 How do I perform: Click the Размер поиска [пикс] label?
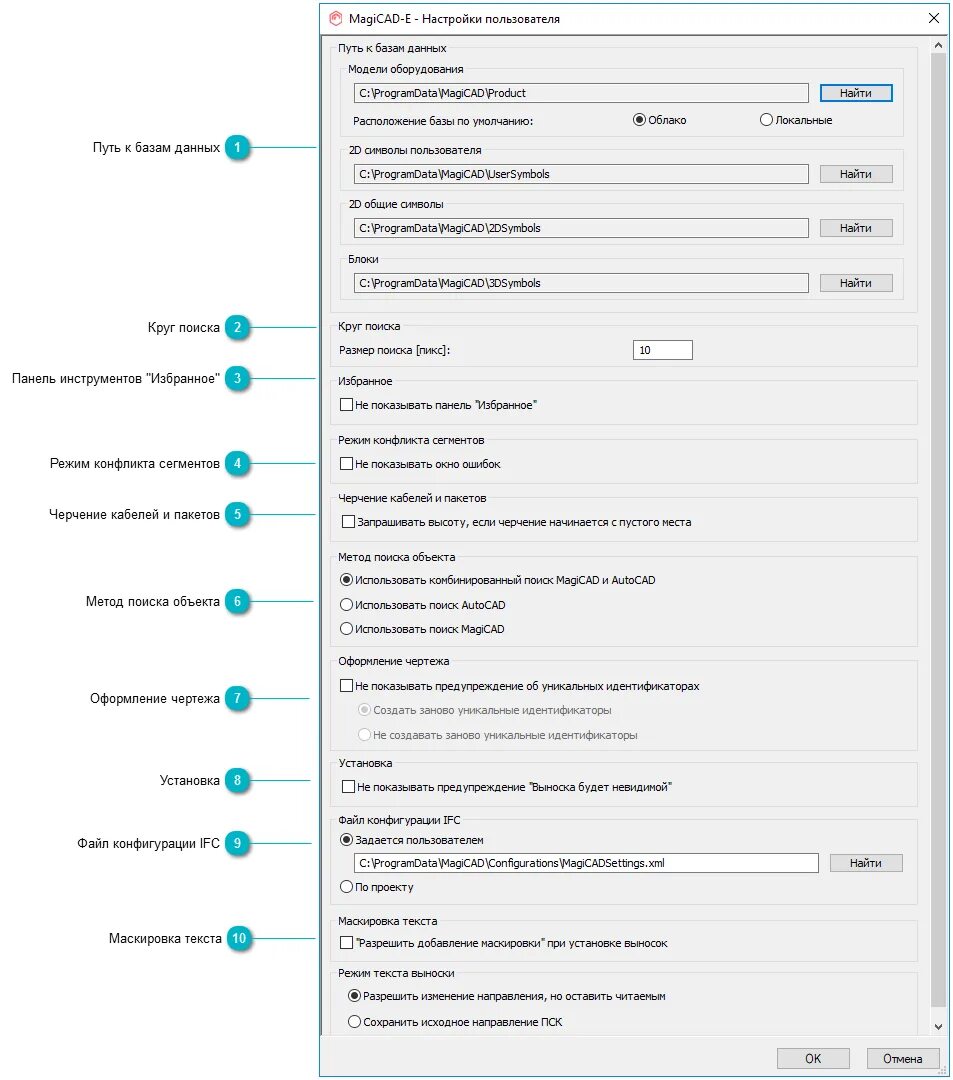point(395,350)
